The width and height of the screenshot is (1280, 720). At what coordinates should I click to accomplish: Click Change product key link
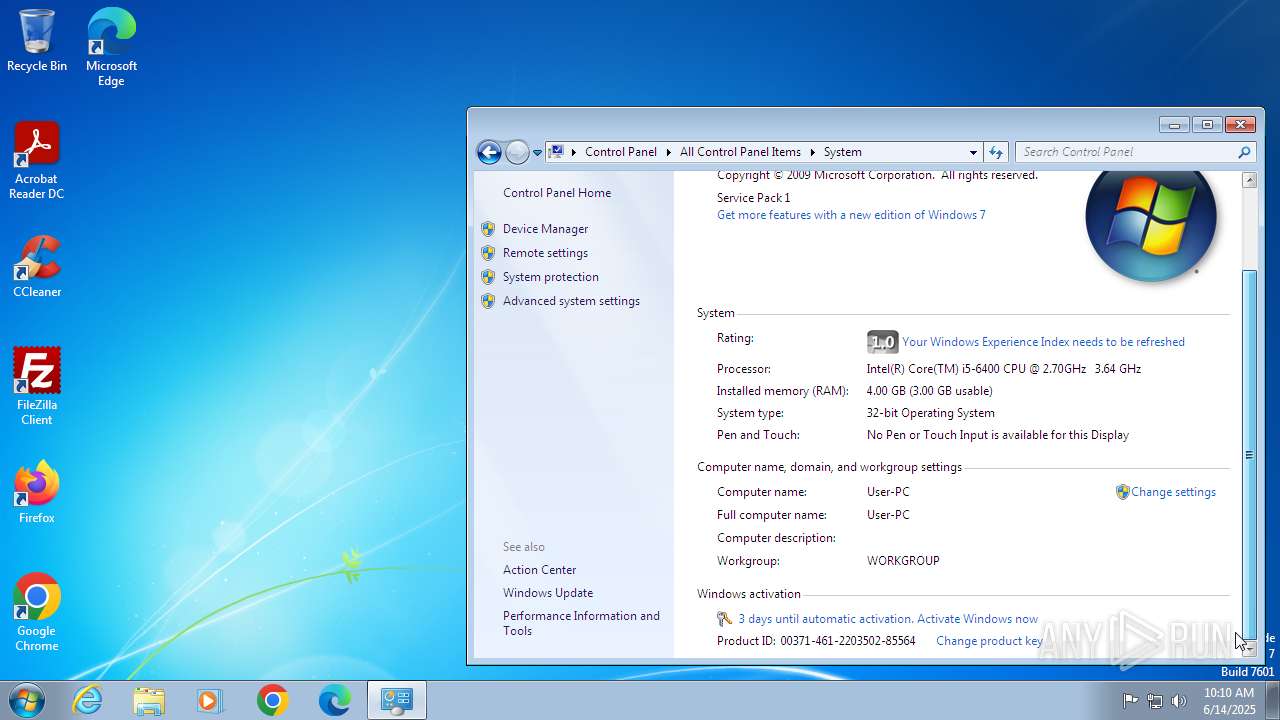pos(989,641)
